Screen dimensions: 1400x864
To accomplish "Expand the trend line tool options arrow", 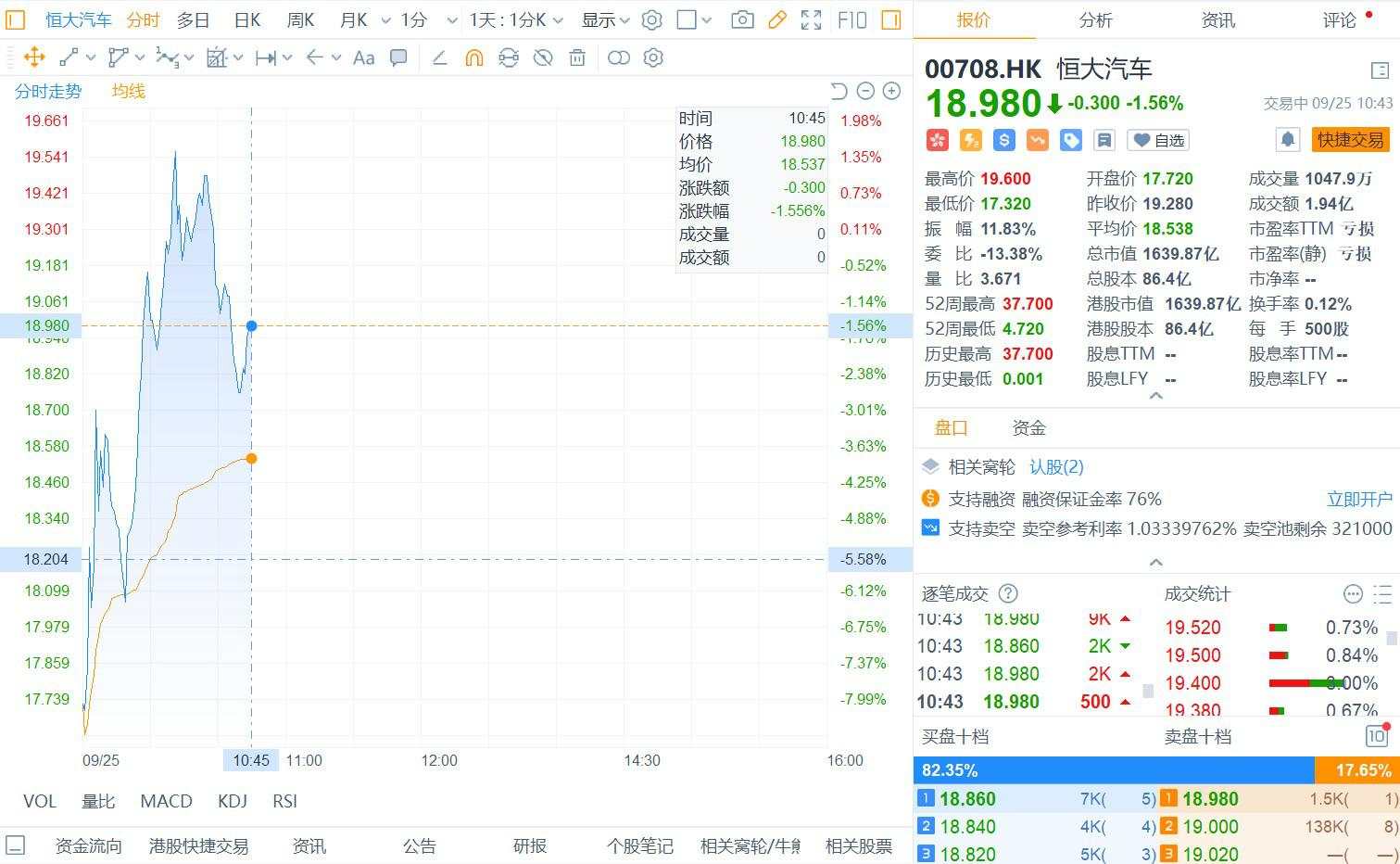I will pyautogui.click(x=90, y=57).
